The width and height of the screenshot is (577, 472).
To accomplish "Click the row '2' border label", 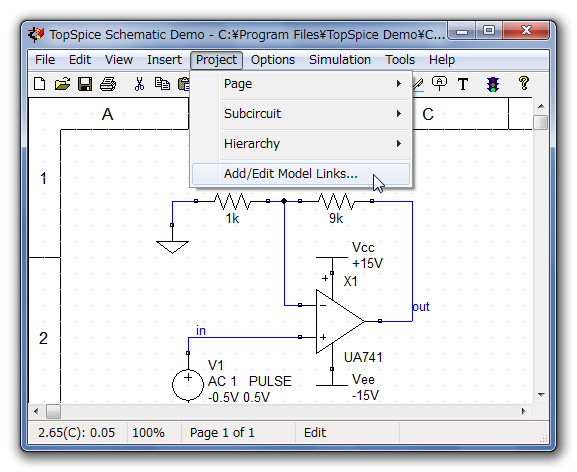I will pos(43,338).
